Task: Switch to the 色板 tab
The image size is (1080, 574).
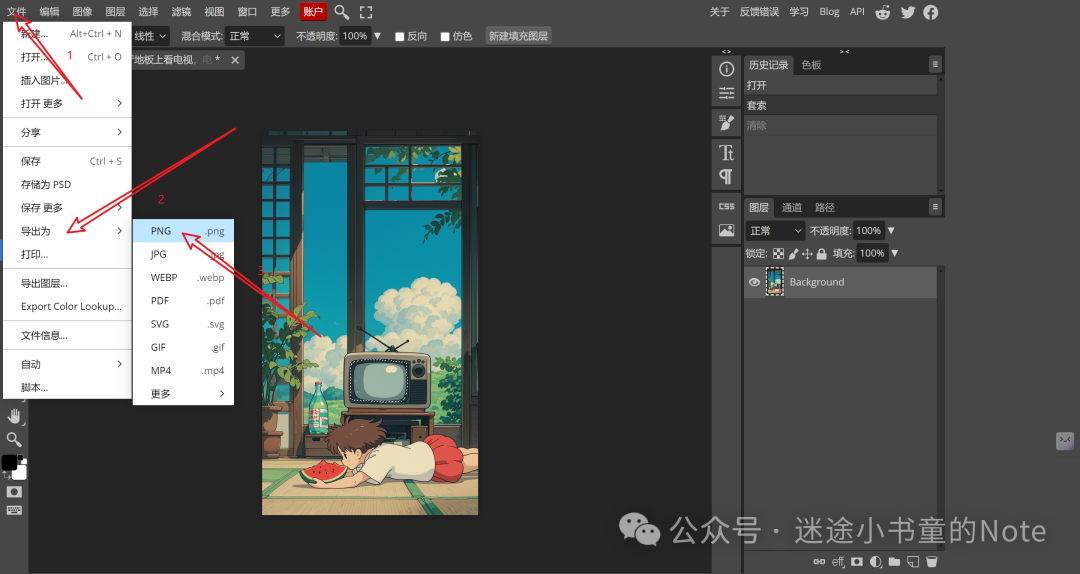Action: [x=811, y=65]
